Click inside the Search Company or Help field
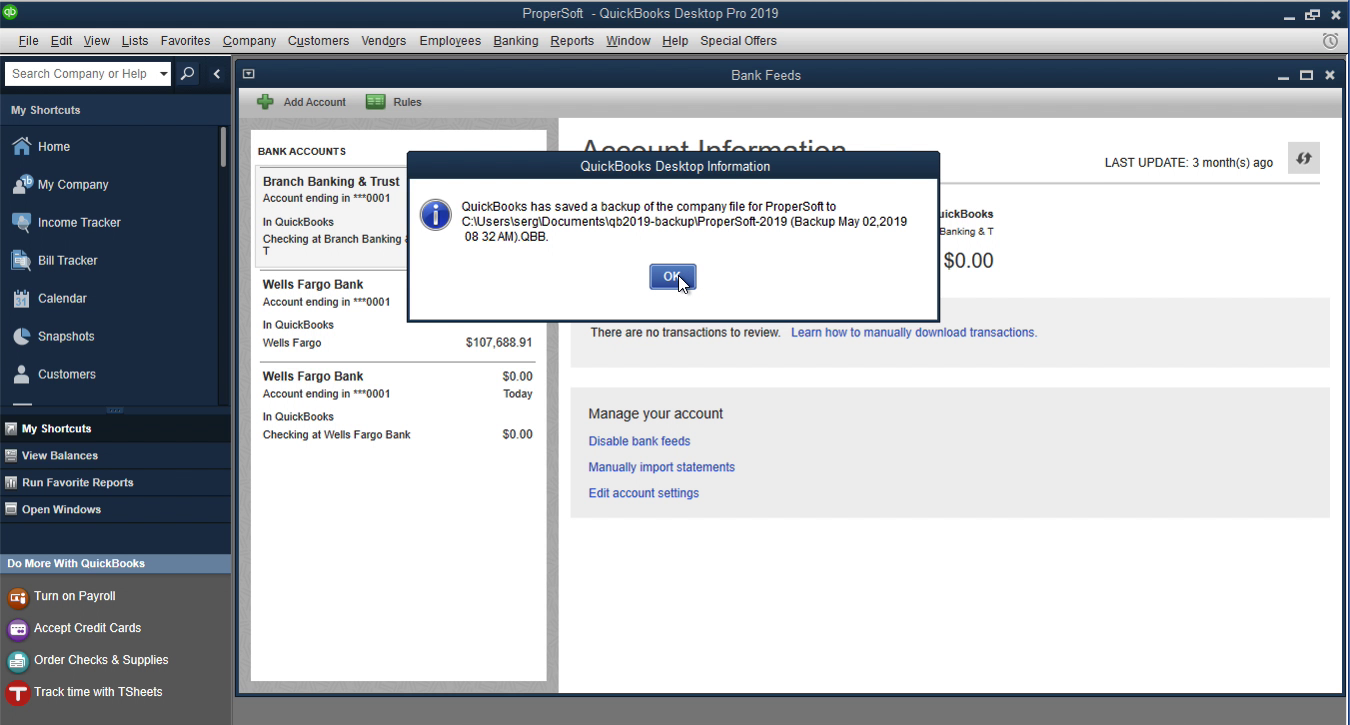The image size is (1350, 725). [80, 74]
